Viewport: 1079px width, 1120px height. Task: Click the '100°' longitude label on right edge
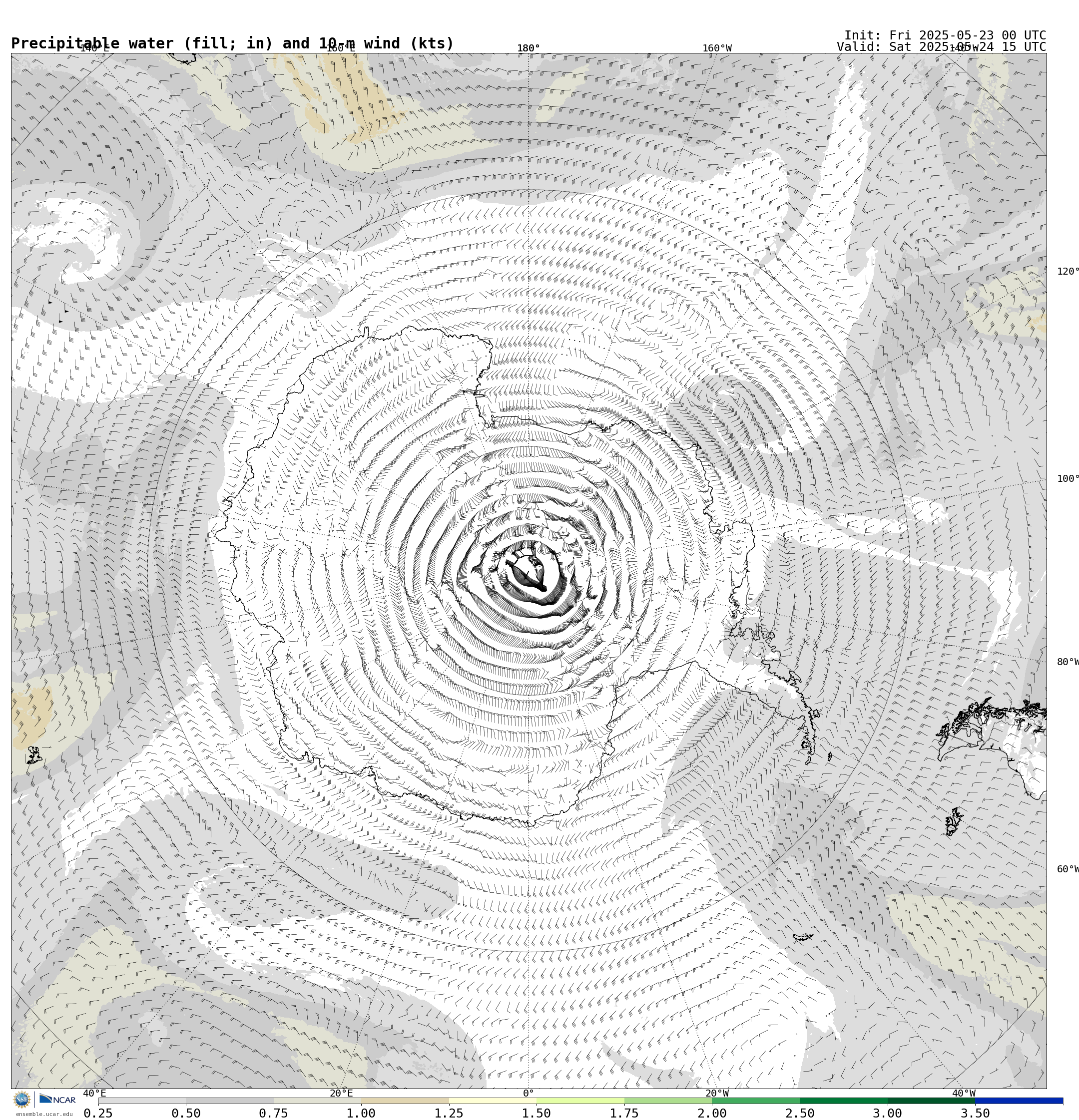(1068, 479)
